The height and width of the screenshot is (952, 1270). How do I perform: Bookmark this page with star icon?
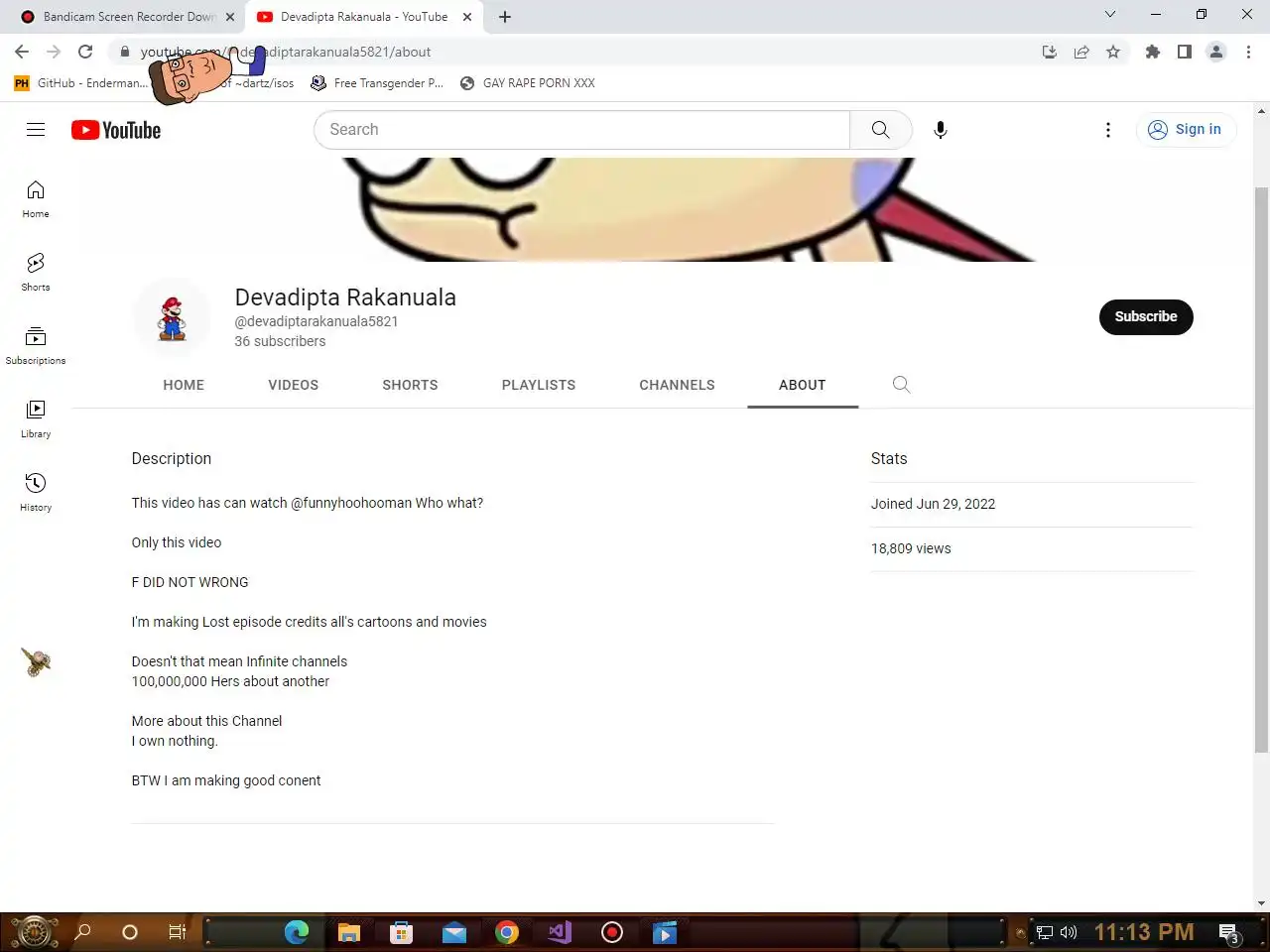(1113, 52)
